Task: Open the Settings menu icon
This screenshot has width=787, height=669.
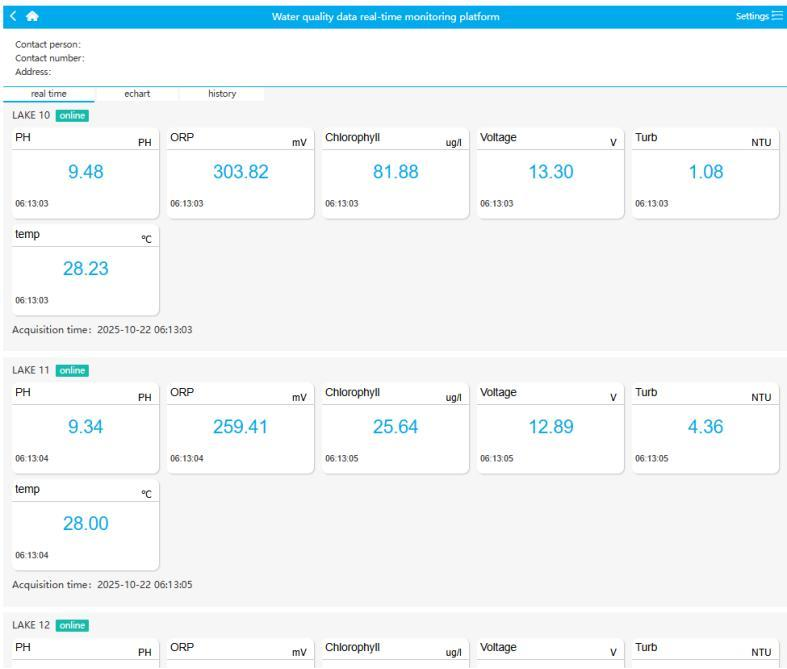Action: (x=777, y=16)
